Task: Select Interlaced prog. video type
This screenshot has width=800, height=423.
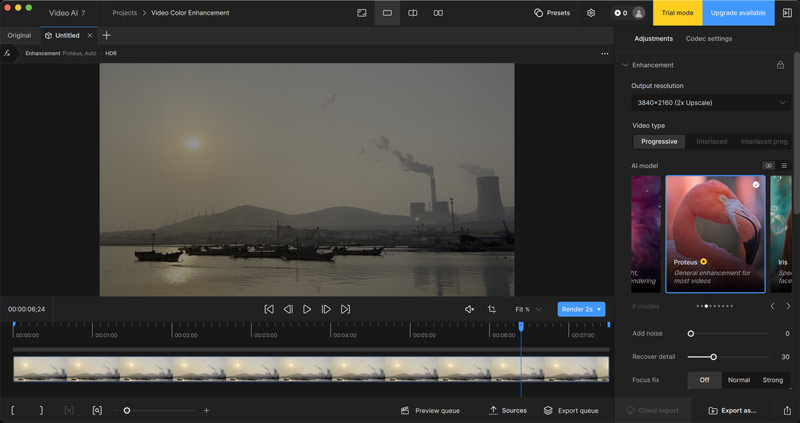Action: 764,141
